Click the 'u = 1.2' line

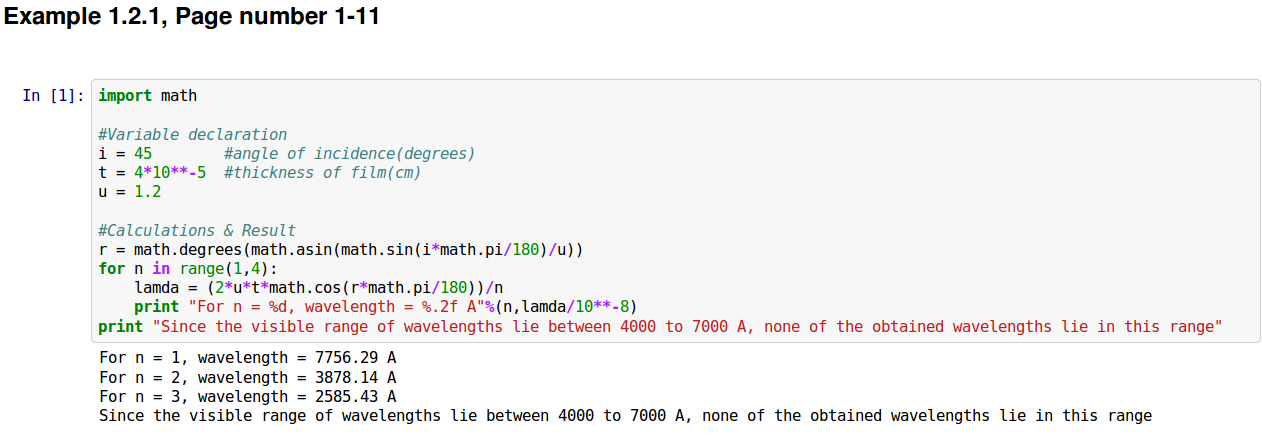point(130,191)
